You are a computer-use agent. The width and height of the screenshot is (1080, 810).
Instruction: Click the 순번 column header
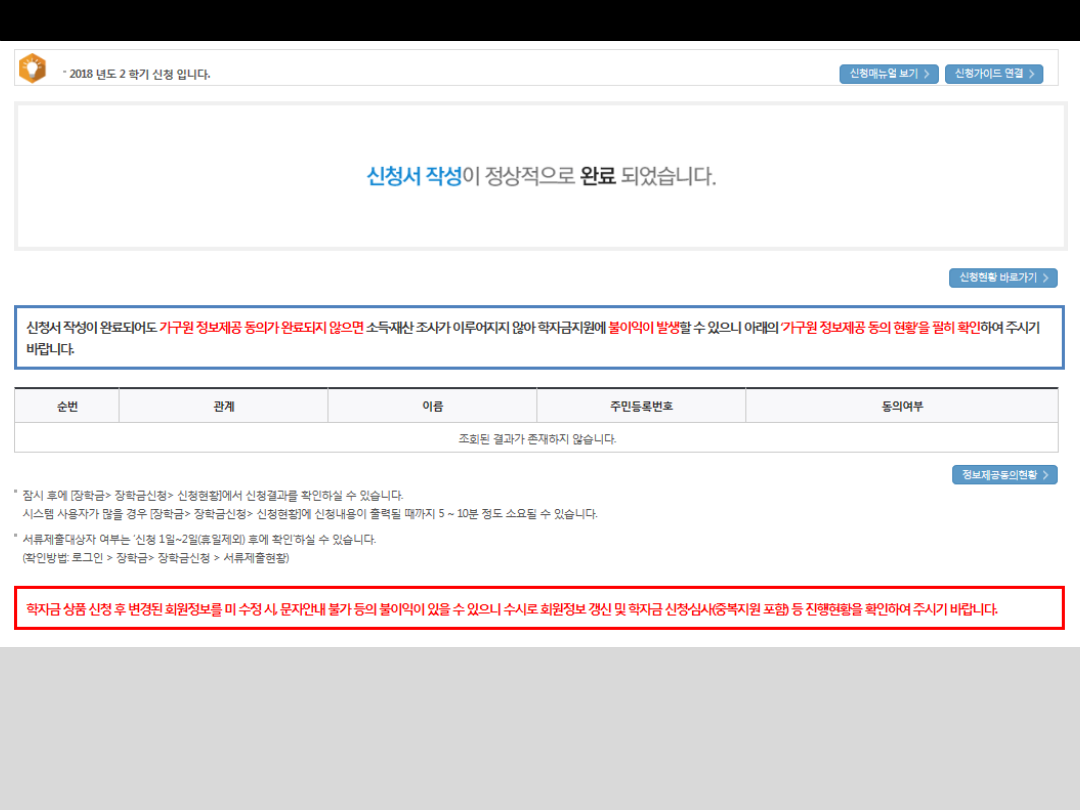pyautogui.click(x=67, y=406)
